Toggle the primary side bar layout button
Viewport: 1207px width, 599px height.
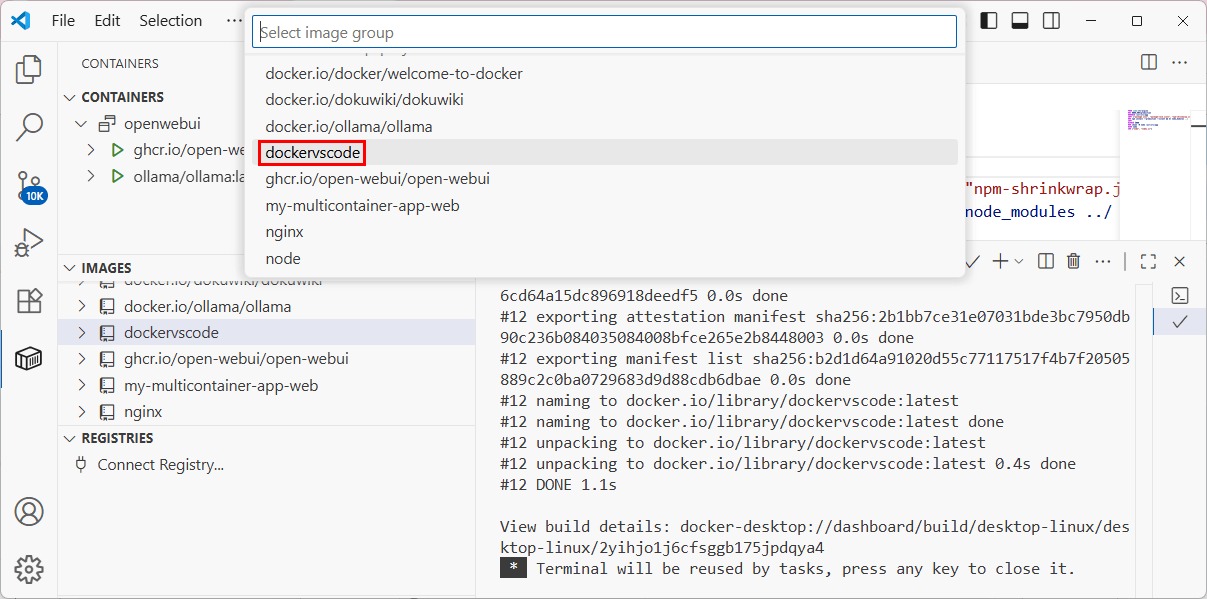(988, 20)
